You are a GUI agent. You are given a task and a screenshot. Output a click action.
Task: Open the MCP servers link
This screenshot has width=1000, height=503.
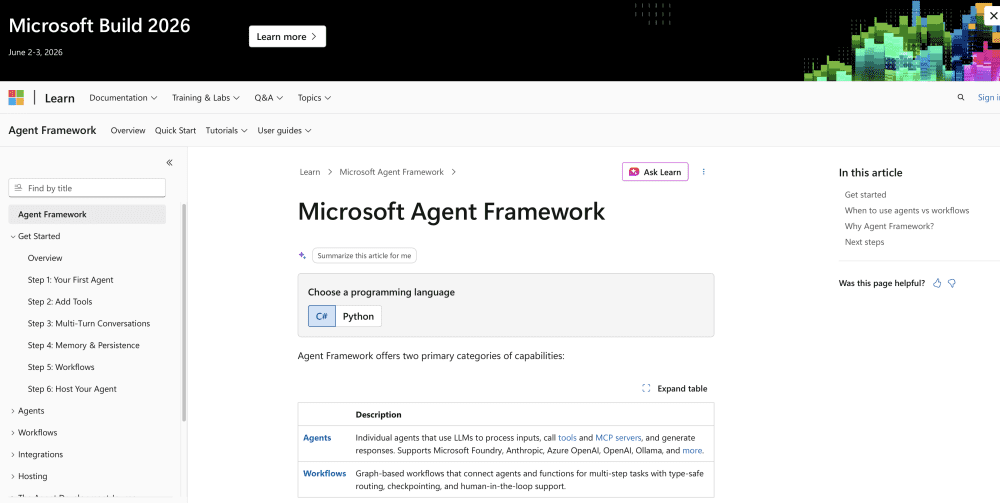619,437
